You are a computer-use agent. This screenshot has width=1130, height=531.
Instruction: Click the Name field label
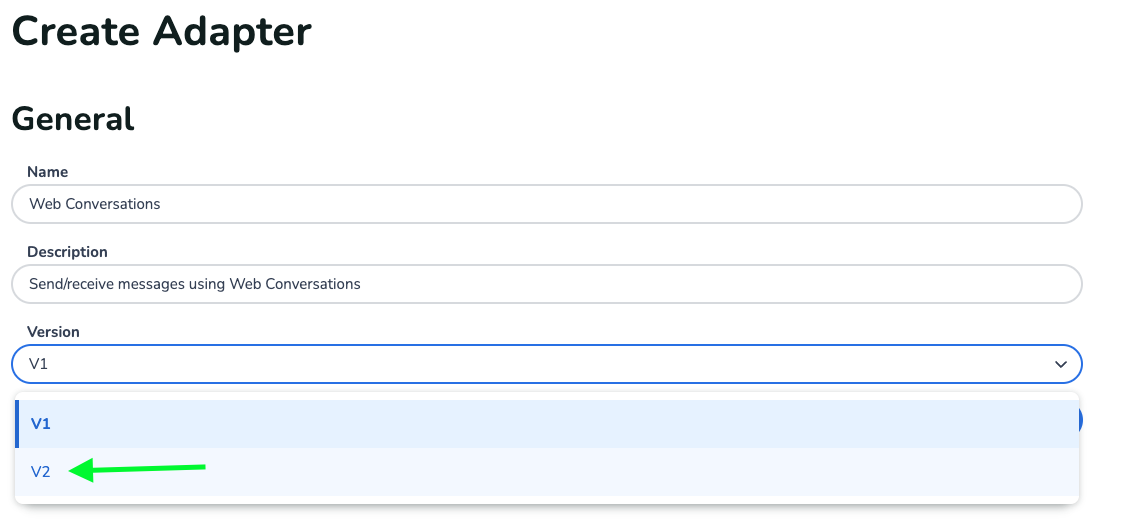click(47, 172)
